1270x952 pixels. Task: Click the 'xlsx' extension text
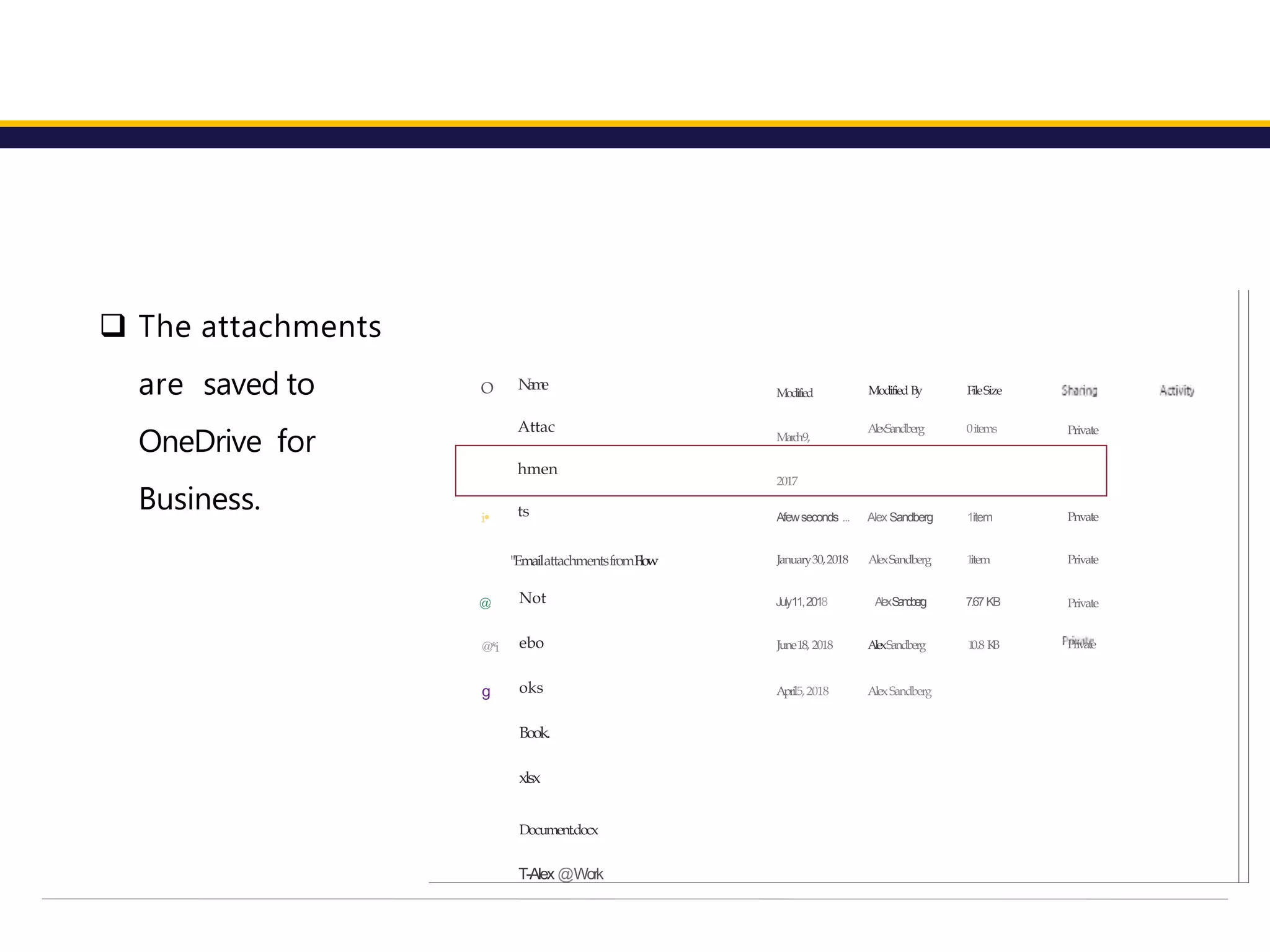pyautogui.click(x=530, y=778)
